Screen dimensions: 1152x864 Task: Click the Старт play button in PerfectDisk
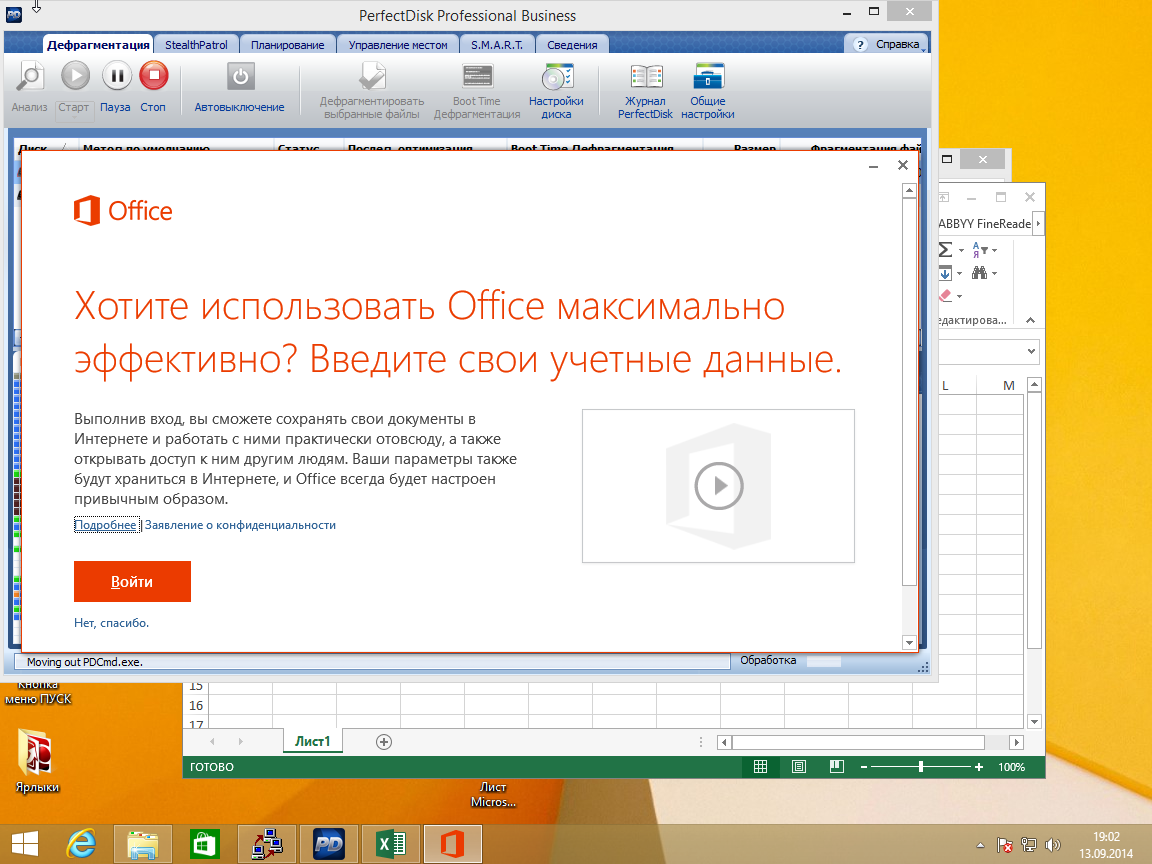click(75, 76)
